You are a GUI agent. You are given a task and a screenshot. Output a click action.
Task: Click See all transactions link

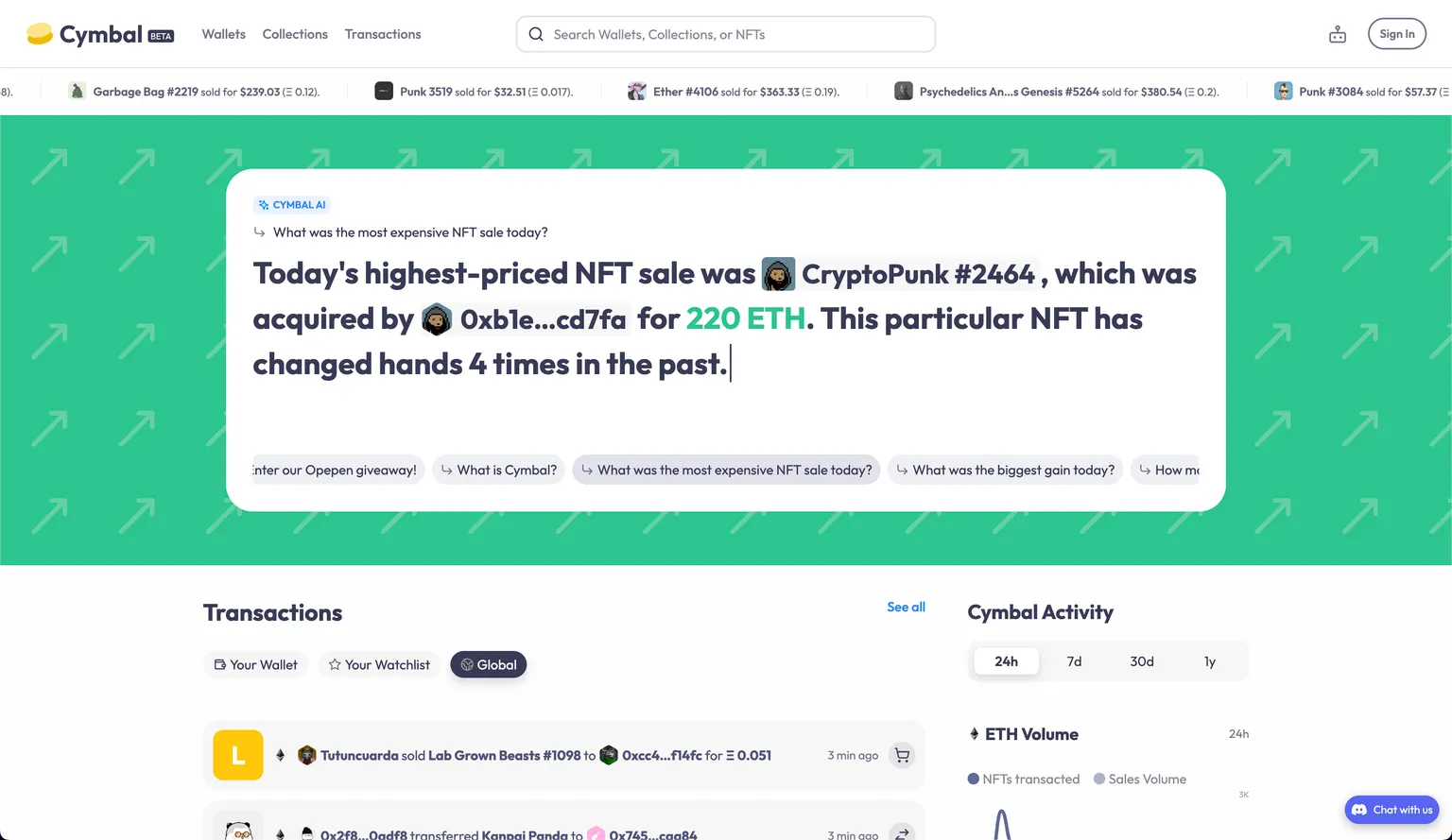[906, 607]
